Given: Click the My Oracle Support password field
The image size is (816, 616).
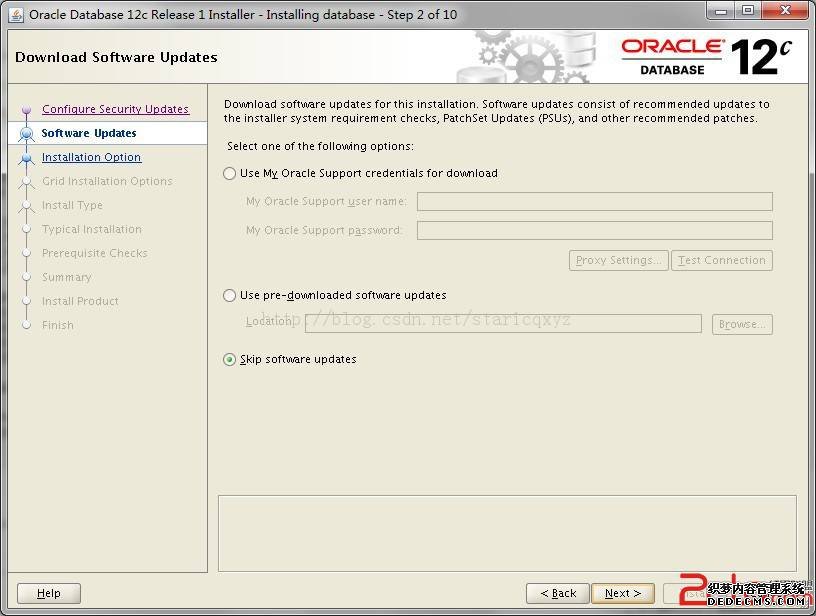Looking at the screenshot, I should pos(594,231).
